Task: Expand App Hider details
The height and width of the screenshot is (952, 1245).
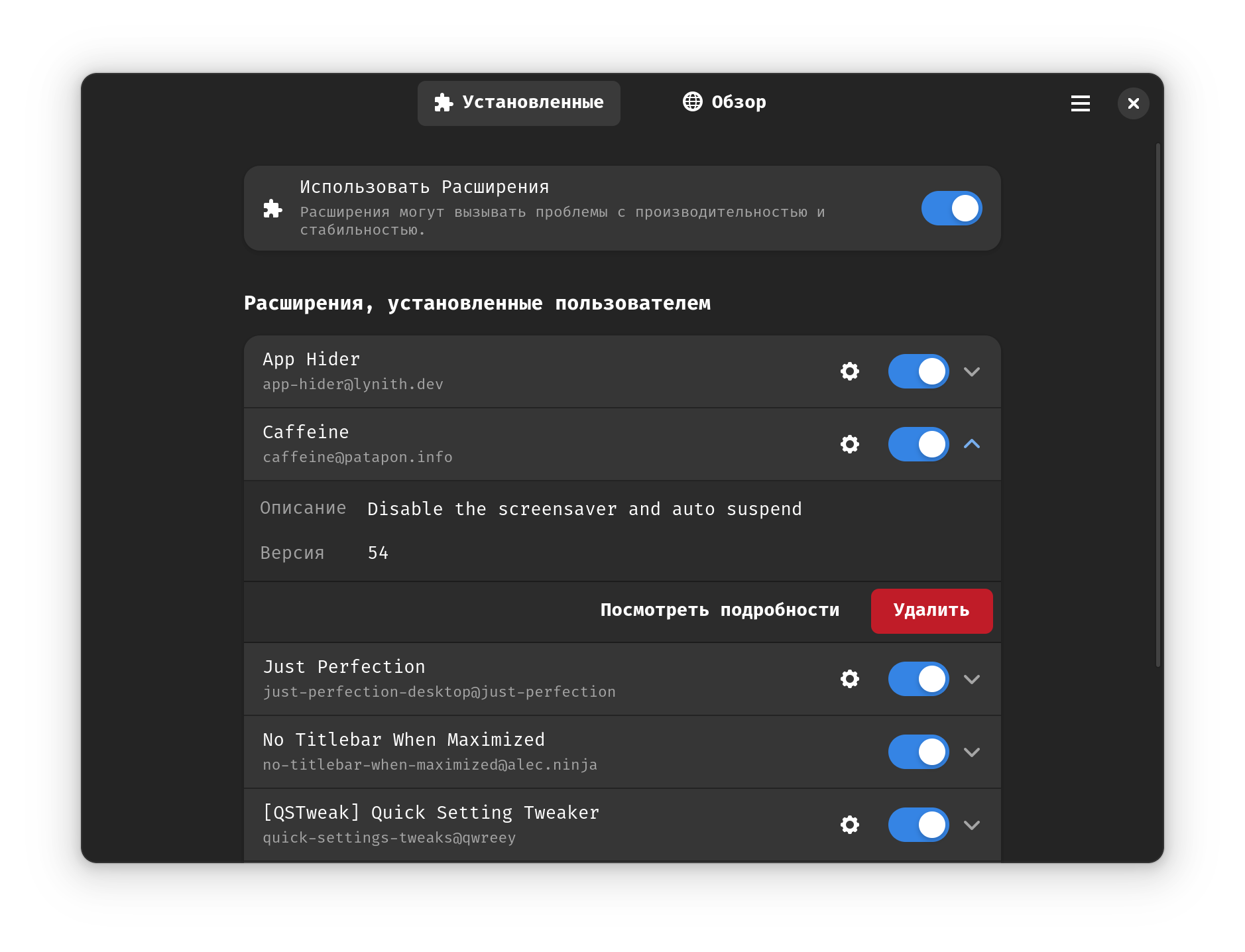Action: pos(972,372)
